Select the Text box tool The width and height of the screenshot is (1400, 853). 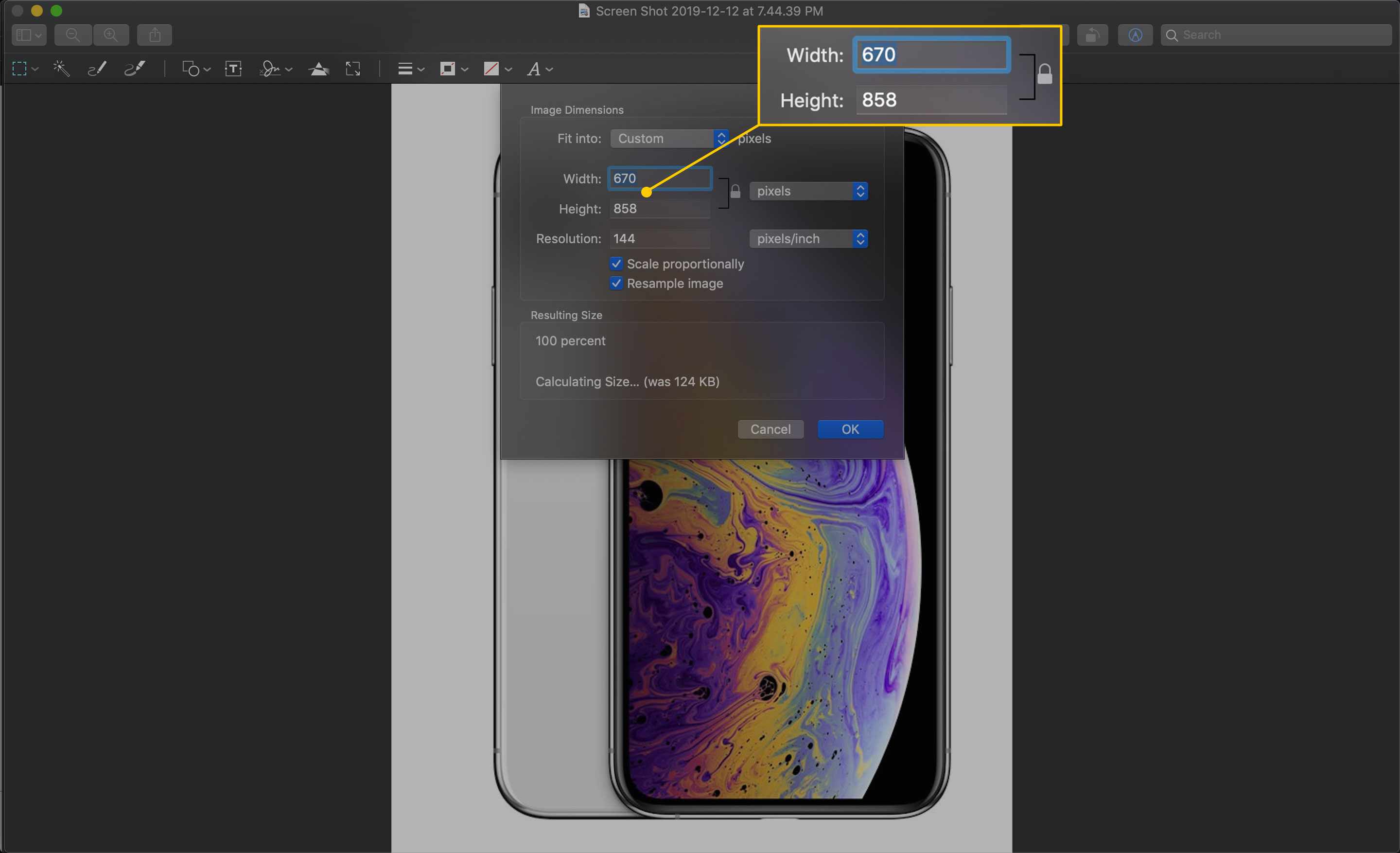pos(233,70)
